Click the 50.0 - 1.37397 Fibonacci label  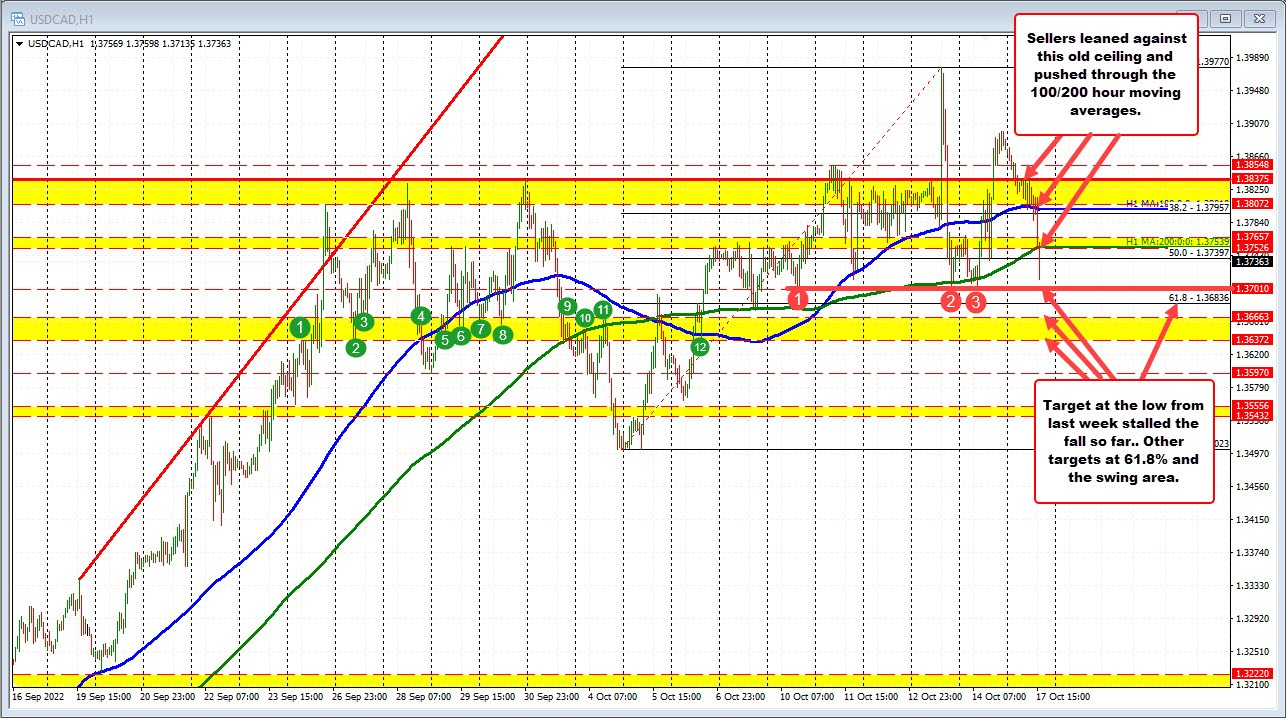point(1197,254)
